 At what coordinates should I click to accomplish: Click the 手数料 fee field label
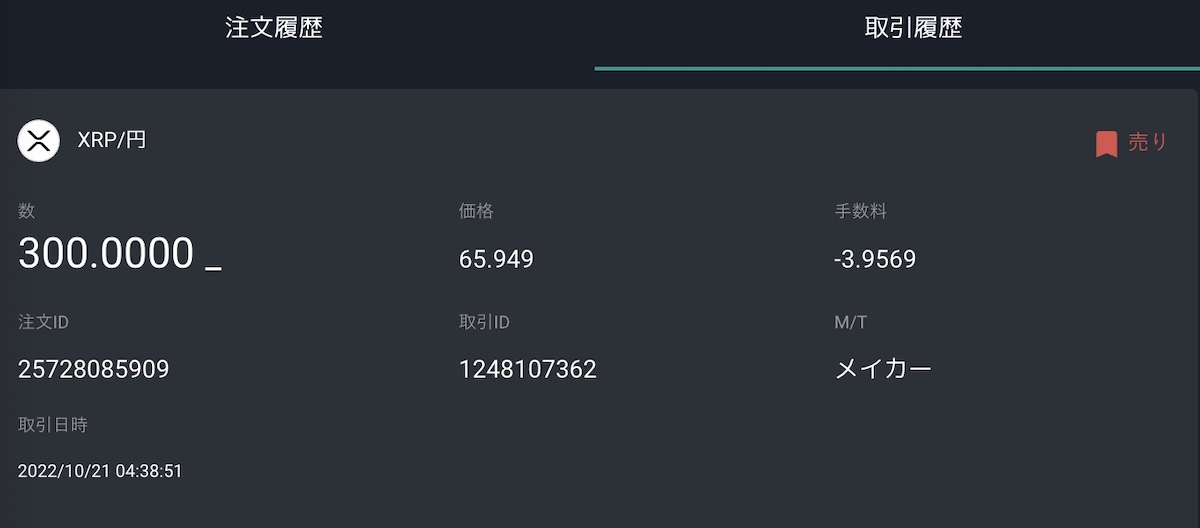pyautogui.click(x=860, y=211)
